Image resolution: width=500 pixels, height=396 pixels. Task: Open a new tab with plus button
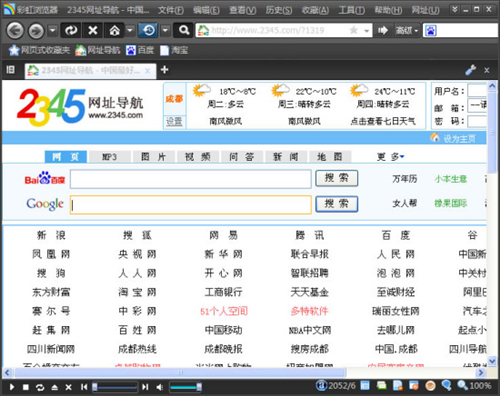(x=164, y=70)
